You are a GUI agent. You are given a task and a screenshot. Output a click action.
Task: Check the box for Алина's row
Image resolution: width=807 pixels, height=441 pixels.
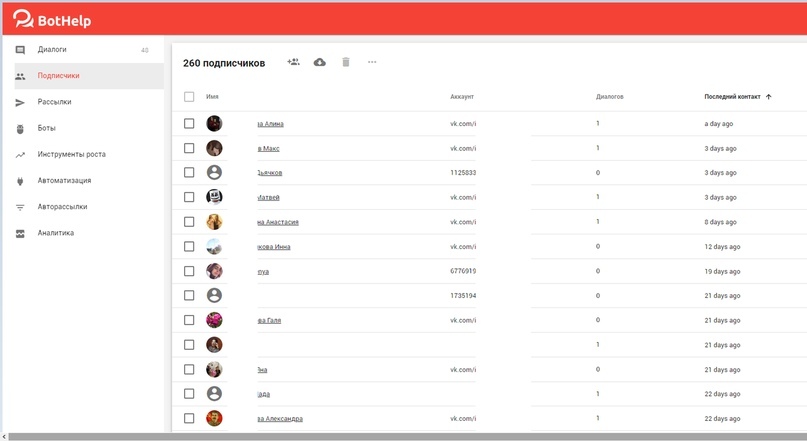[189, 123]
